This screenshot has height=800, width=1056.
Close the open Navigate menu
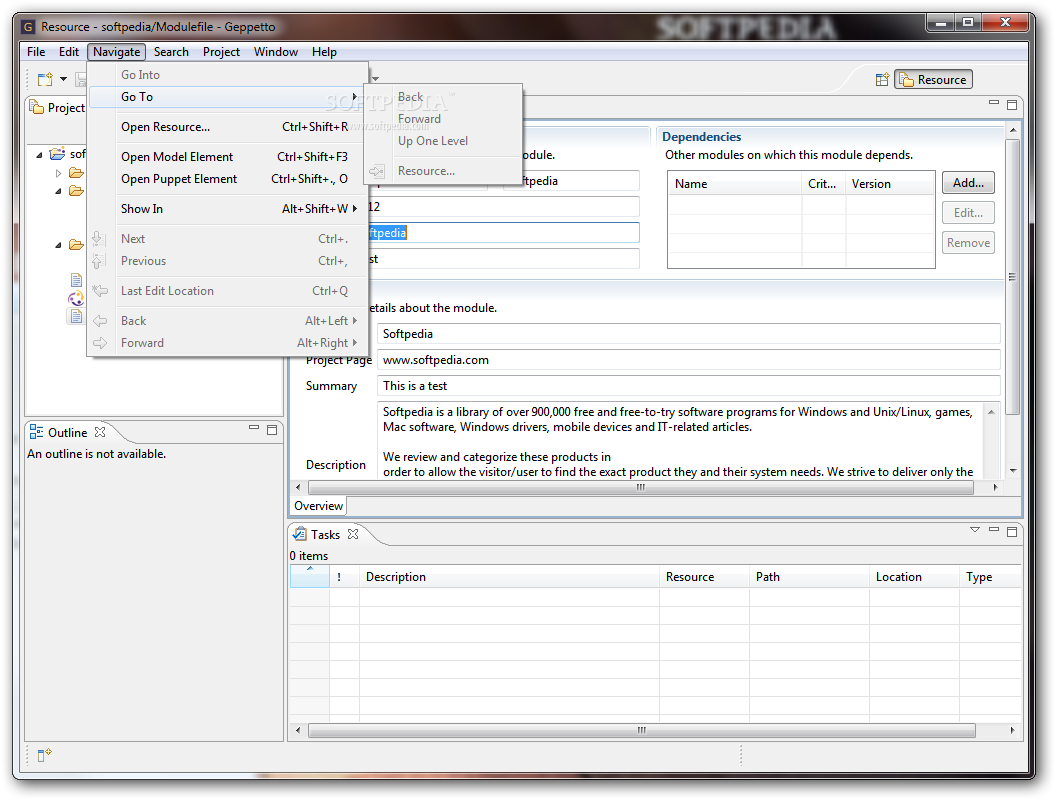(x=117, y=52)
